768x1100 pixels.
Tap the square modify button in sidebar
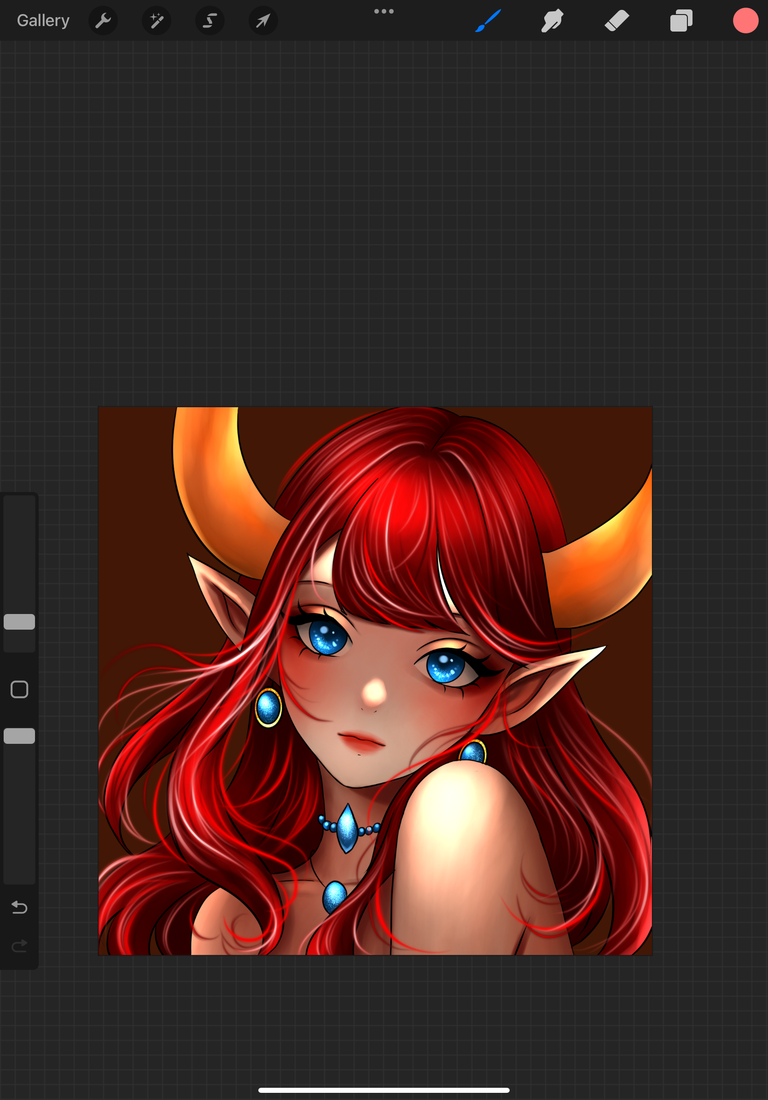(20, 690)
